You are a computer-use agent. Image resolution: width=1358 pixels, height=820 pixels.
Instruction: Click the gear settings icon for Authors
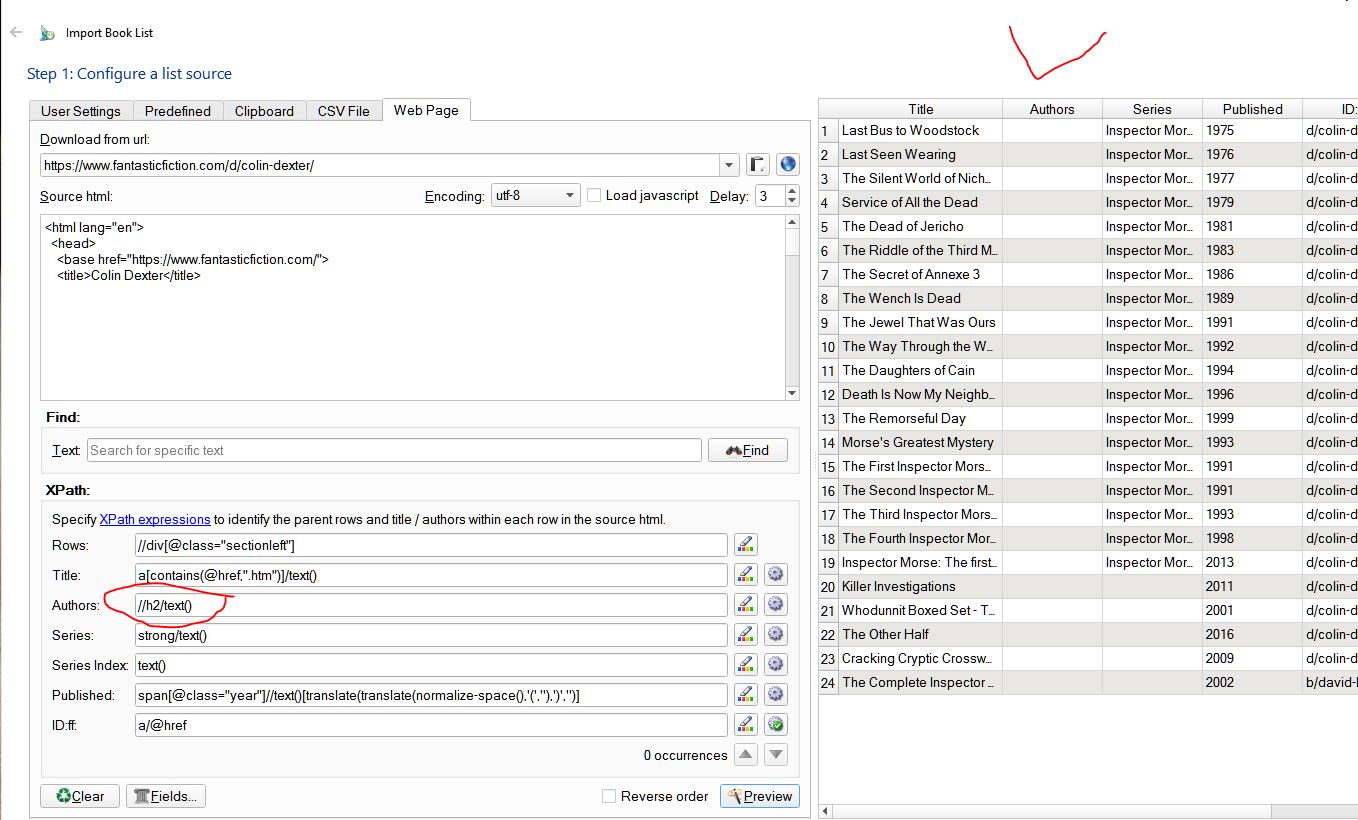[775, 605]
